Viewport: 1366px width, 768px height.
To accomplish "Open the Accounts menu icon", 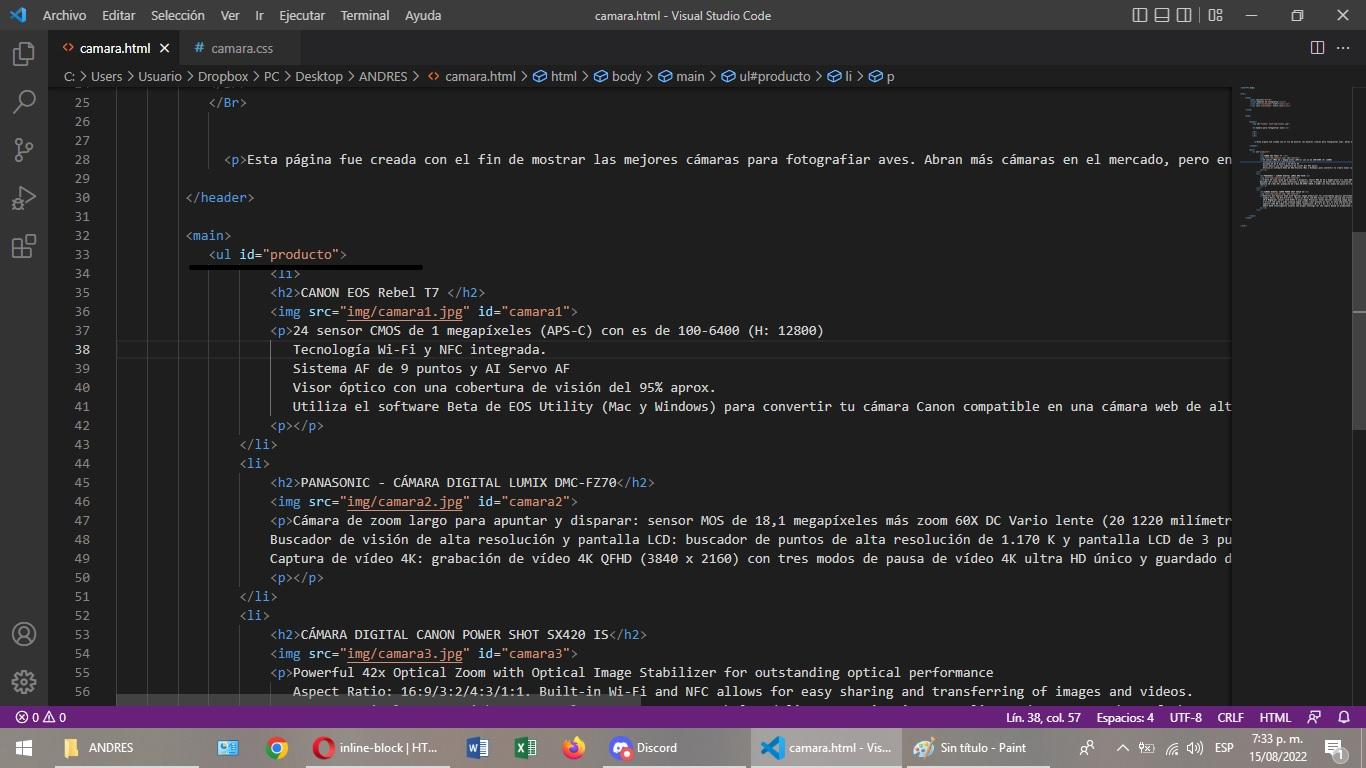I will [x=24, y=634].
